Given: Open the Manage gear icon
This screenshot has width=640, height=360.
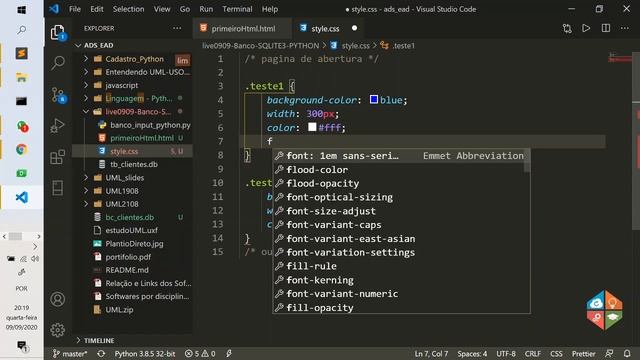Looking at the screenshot, I should 58,330.
